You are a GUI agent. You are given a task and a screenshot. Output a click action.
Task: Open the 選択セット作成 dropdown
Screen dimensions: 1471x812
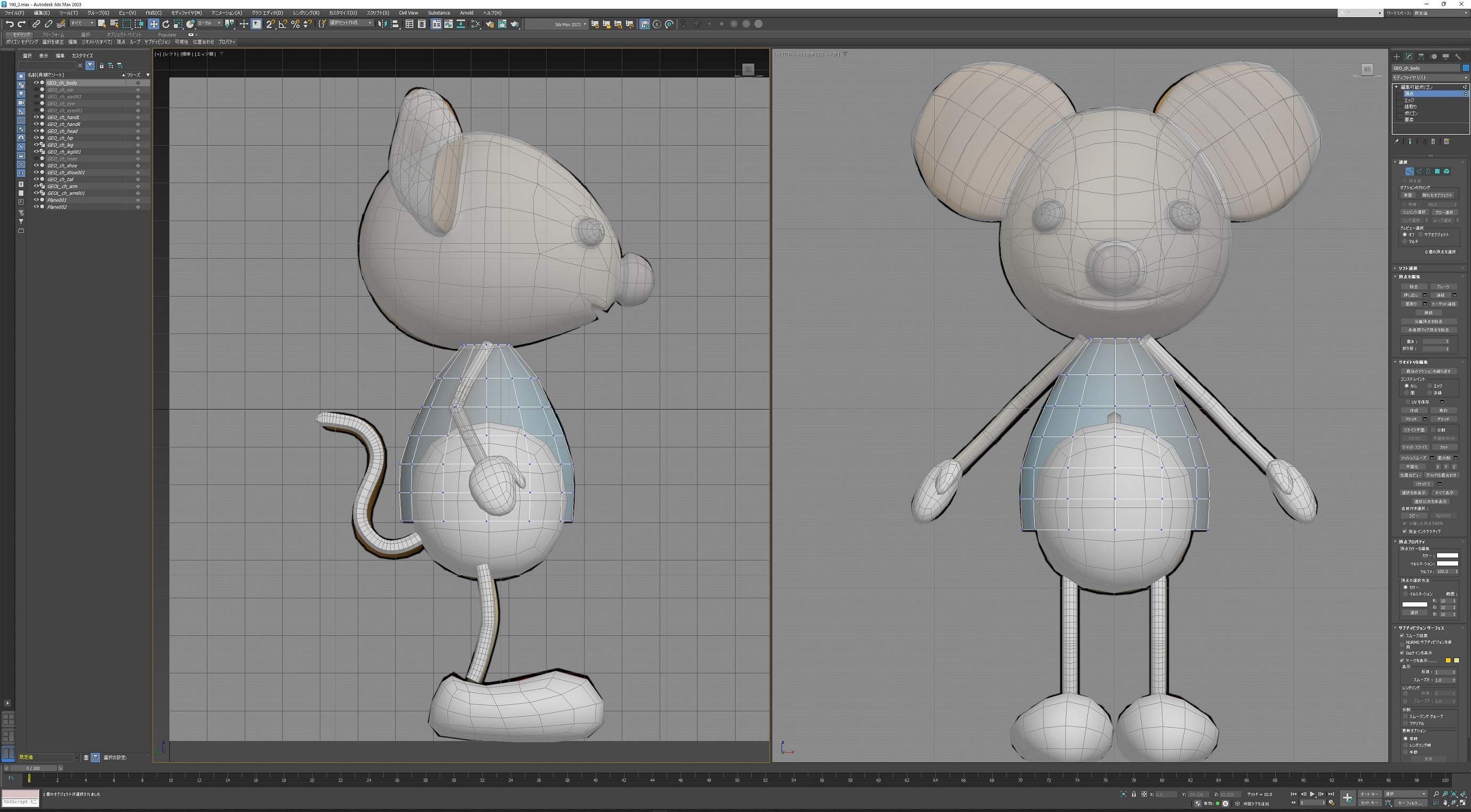[351, 23]
